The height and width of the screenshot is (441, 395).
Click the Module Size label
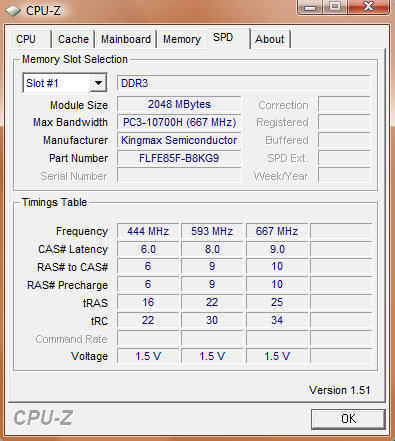79,105
